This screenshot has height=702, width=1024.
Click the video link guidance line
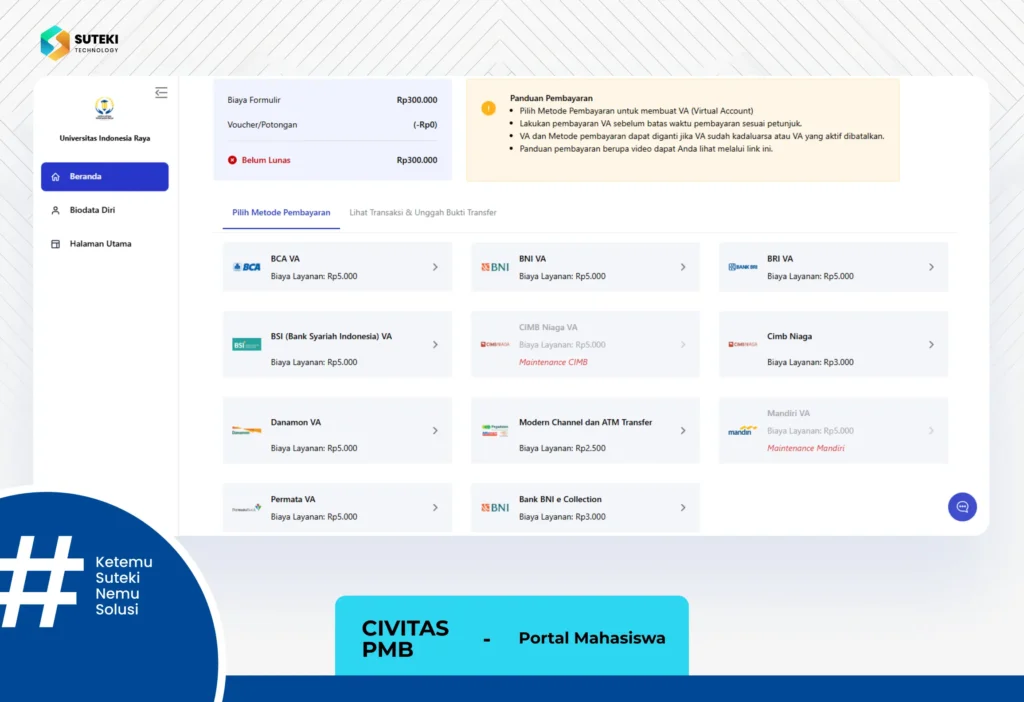tap(646, 149)
